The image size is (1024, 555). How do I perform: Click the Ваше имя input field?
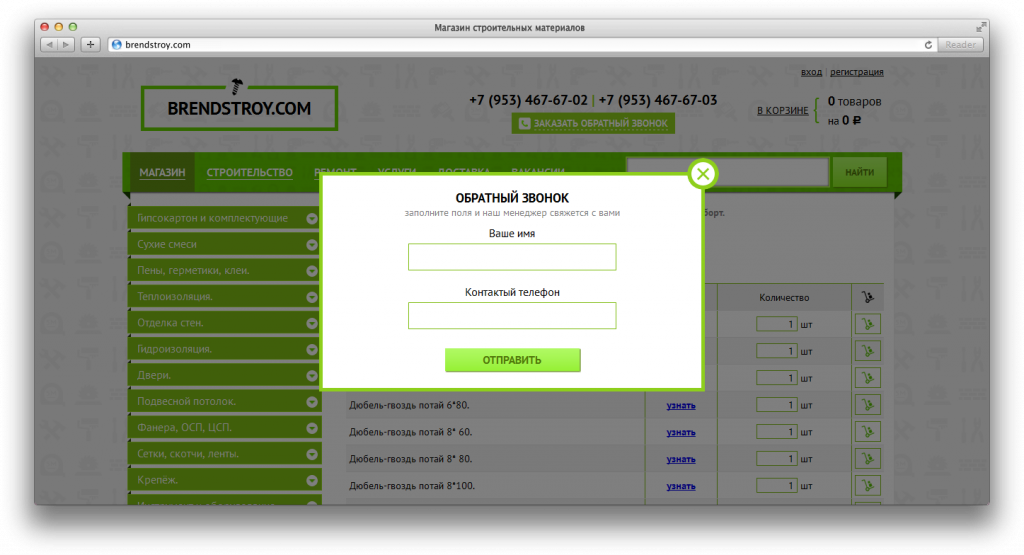pos(512,257)
